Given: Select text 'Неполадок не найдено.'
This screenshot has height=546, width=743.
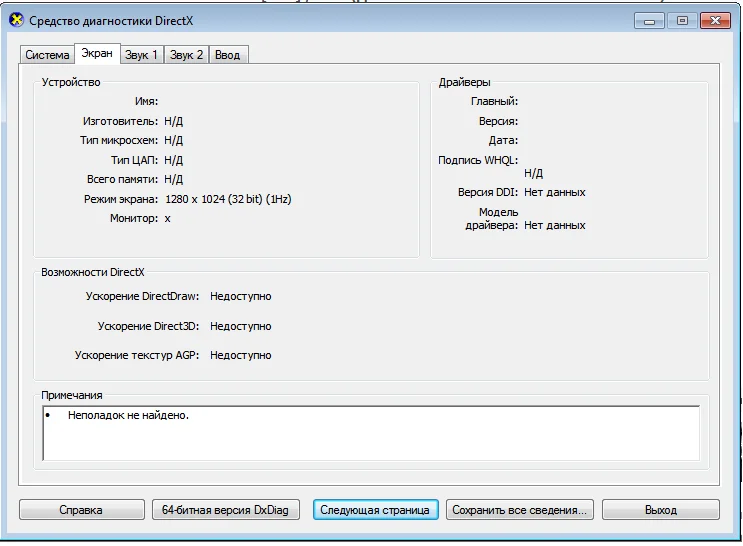Looking at the screenshot, I should point(128,415).
